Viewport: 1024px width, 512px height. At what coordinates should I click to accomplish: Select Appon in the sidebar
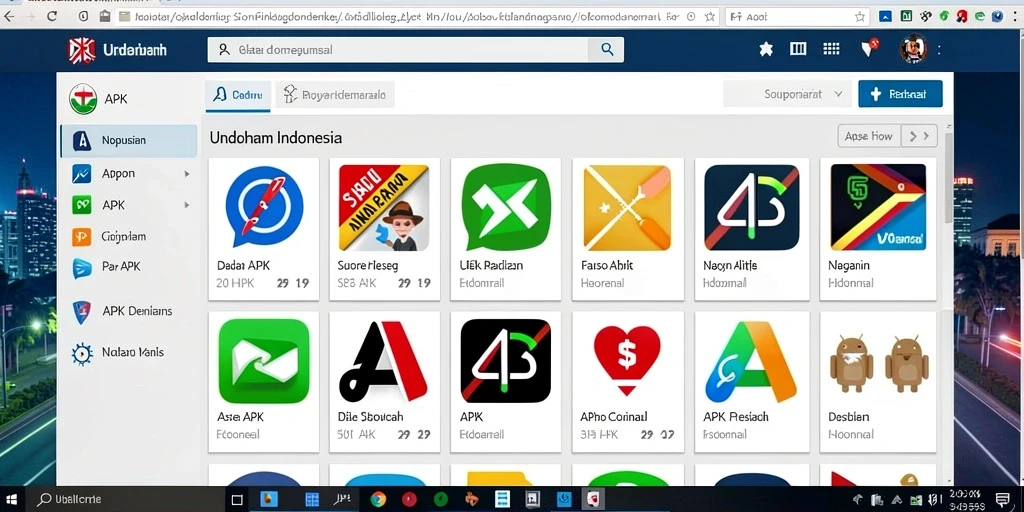coord(129,174)
